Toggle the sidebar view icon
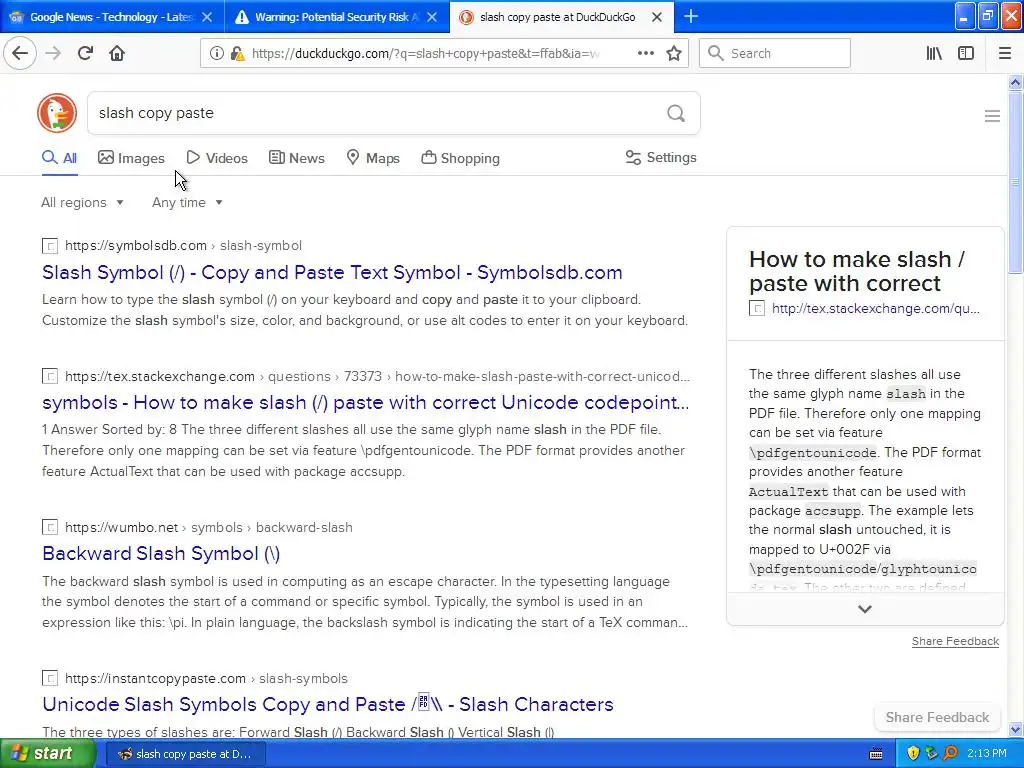This screenshot has height=768, width=1024. (966, 53)
